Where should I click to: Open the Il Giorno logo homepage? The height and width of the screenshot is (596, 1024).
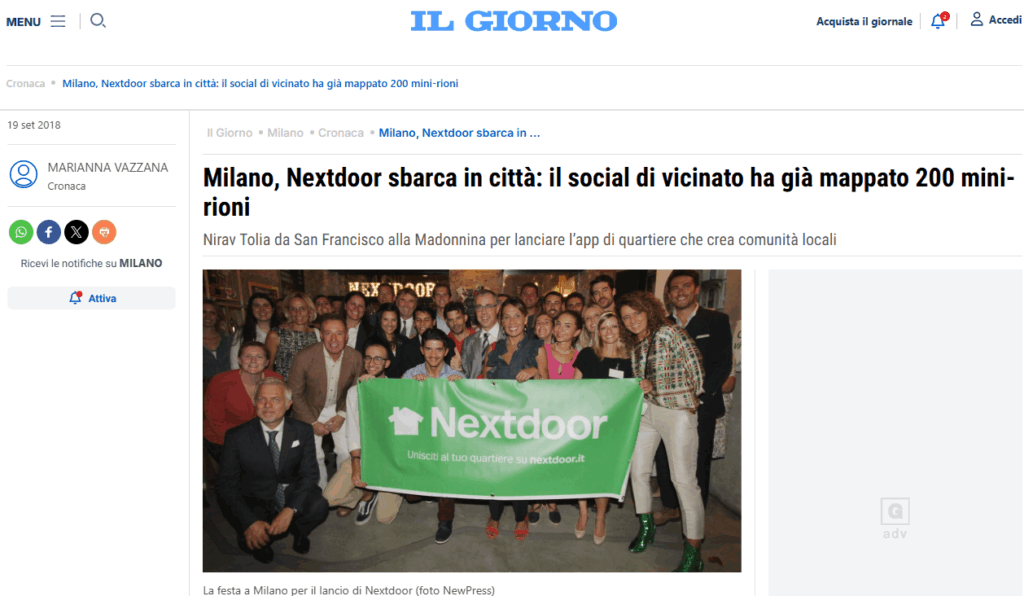513,21
